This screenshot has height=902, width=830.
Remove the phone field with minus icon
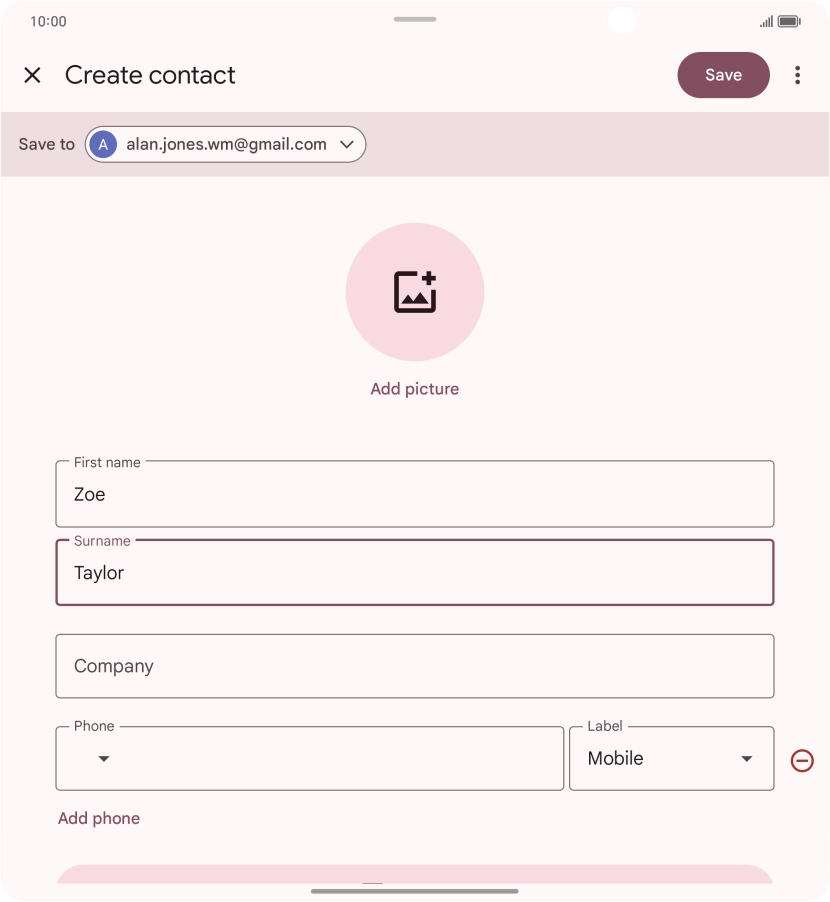coord(802,760)
